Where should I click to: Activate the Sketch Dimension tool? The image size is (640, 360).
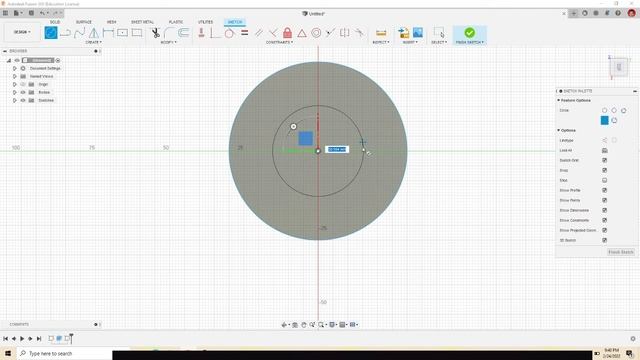pos(108,33)
